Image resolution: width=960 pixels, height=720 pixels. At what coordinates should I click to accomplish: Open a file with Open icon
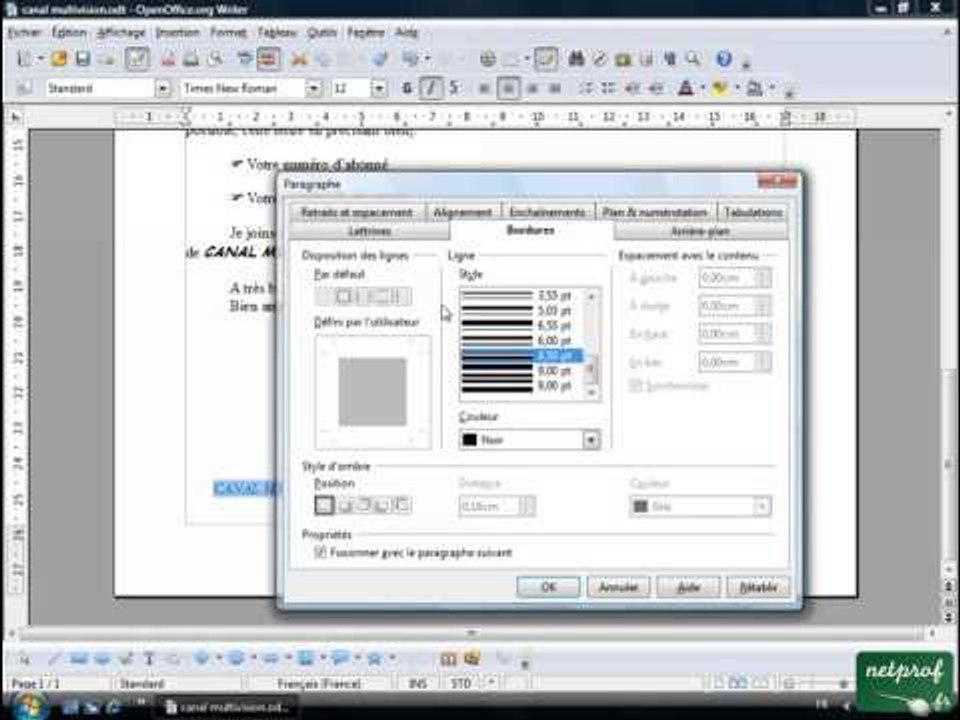(x=59, y=59)
